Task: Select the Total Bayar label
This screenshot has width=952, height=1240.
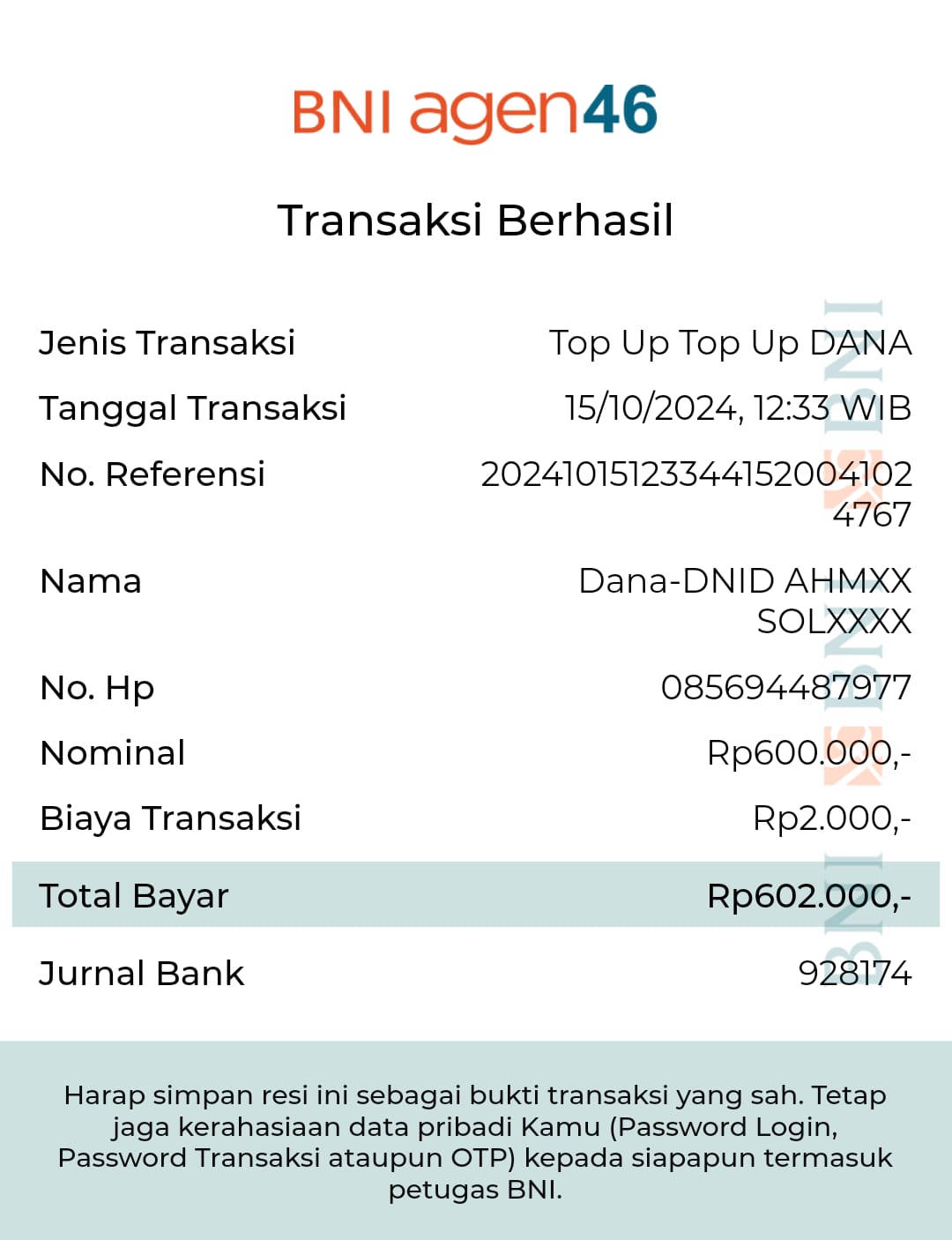Action: (134, 896)
